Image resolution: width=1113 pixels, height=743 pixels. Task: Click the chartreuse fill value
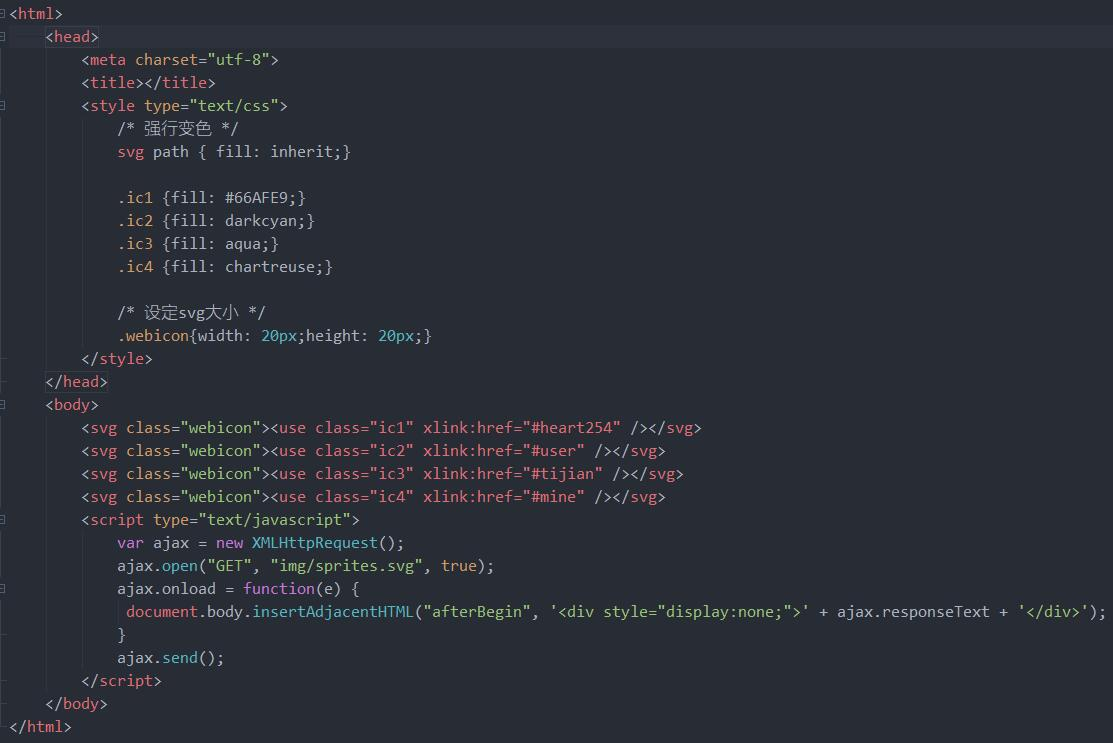coord(270,267)
